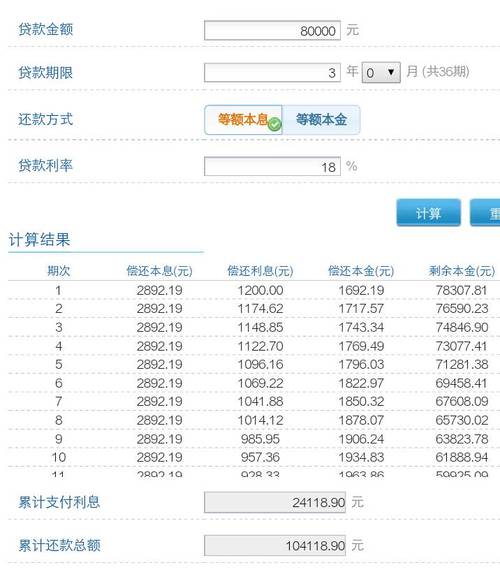Click the 累计支付利息 label

(59, 502)
